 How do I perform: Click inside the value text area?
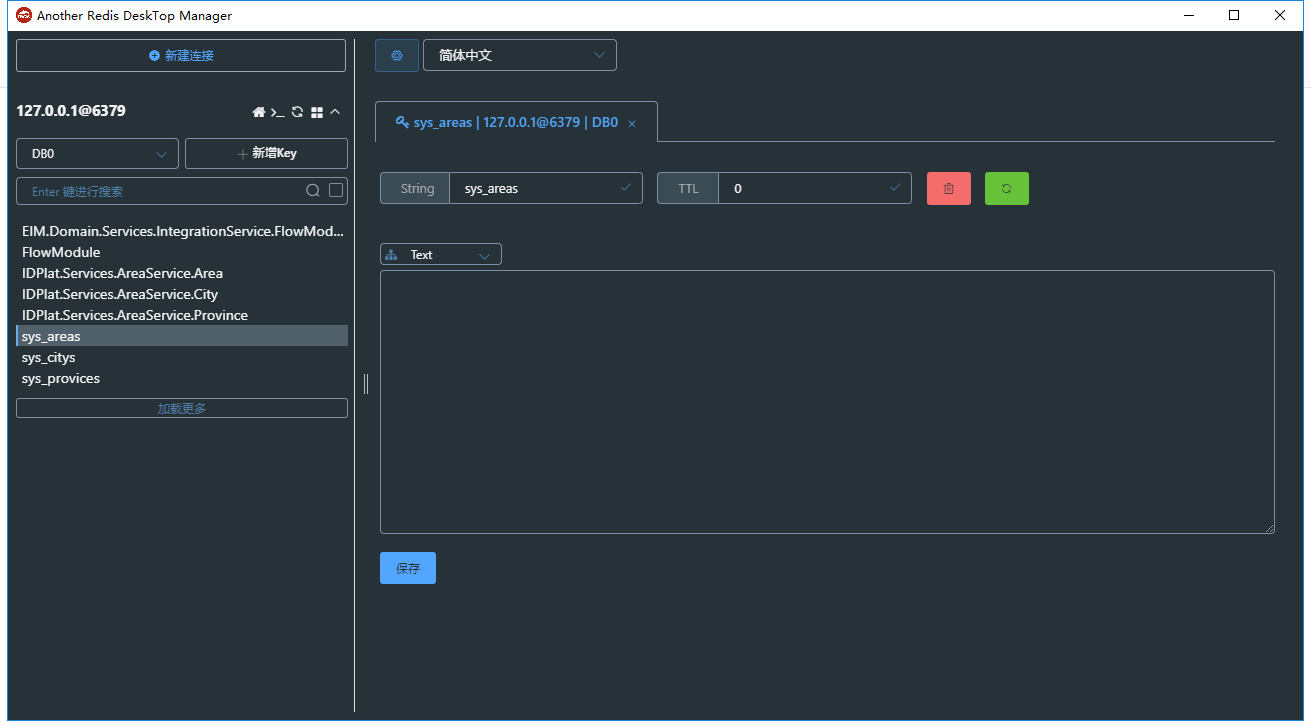tap(827, 402)
